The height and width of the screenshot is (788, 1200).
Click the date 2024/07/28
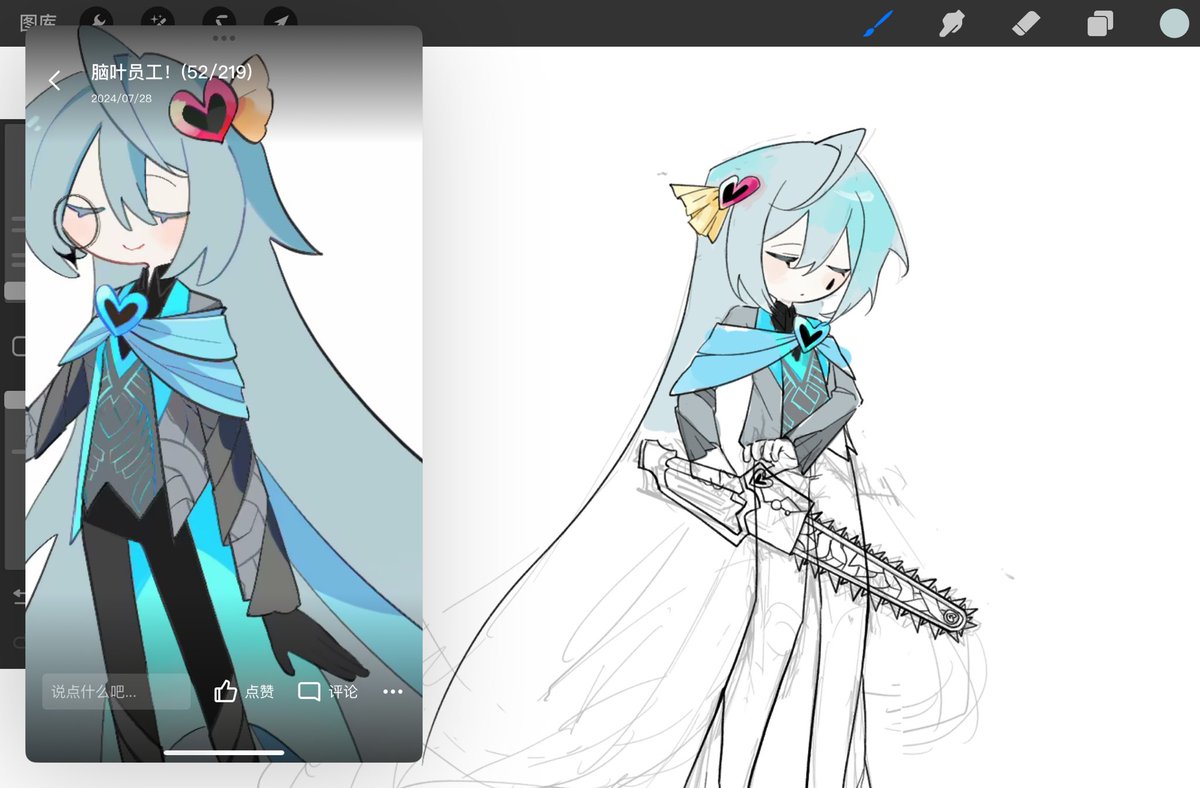121,98
